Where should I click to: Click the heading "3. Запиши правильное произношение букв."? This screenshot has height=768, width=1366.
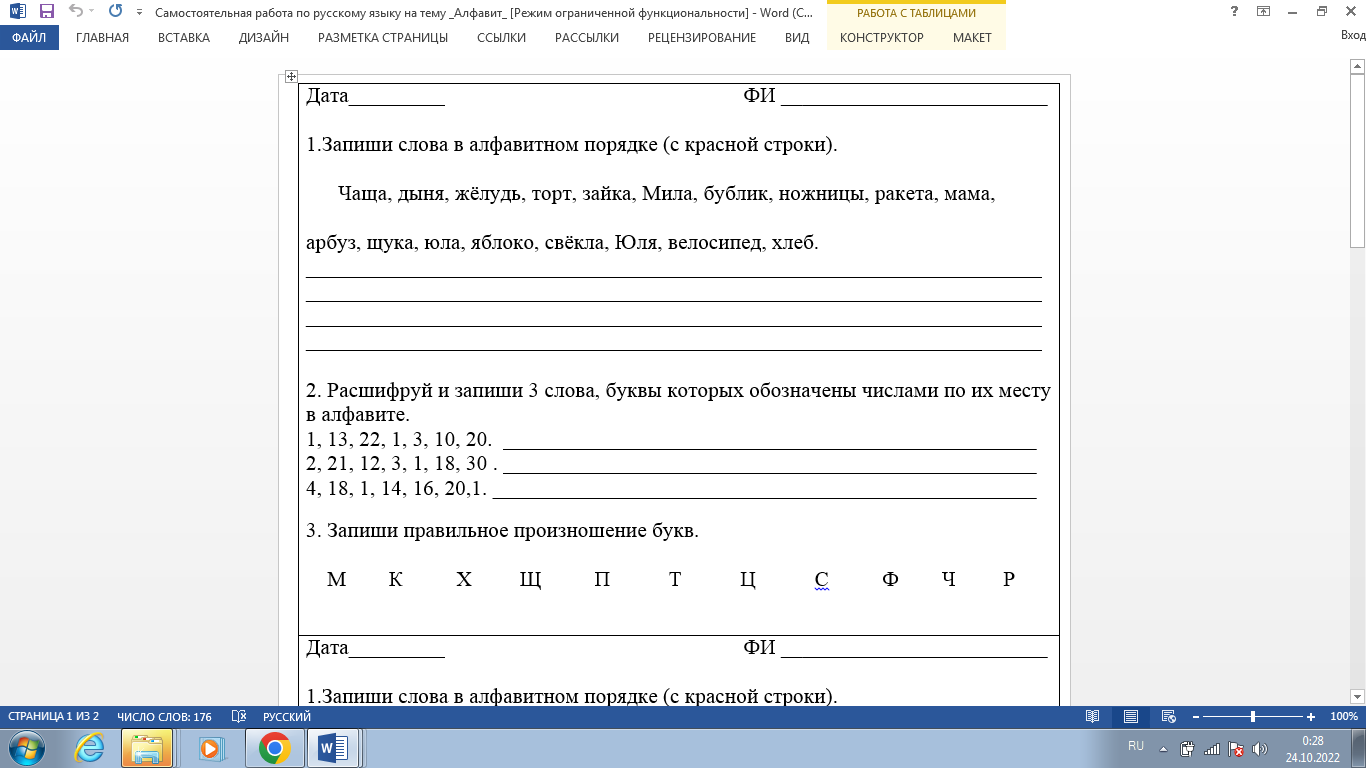point(502,531)
